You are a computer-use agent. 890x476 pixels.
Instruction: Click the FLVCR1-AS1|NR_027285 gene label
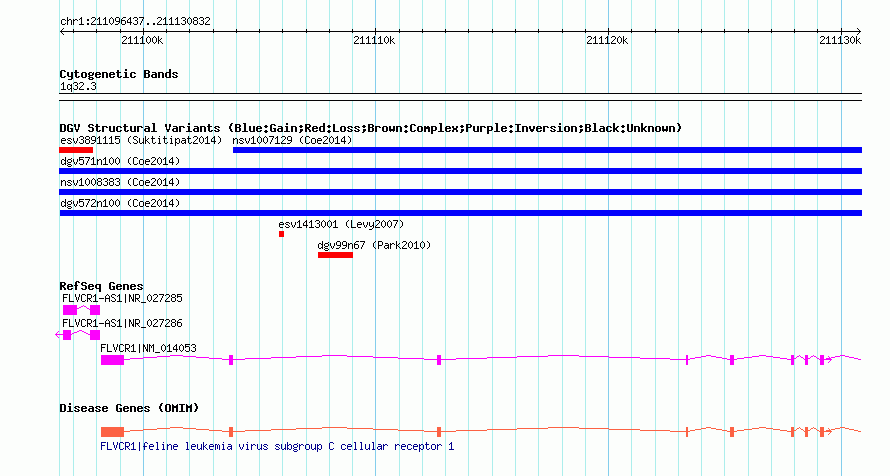122,298
